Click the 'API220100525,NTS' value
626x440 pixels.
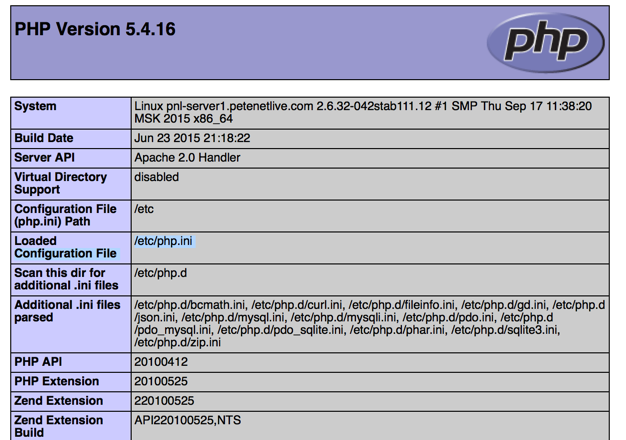point(188,420)
